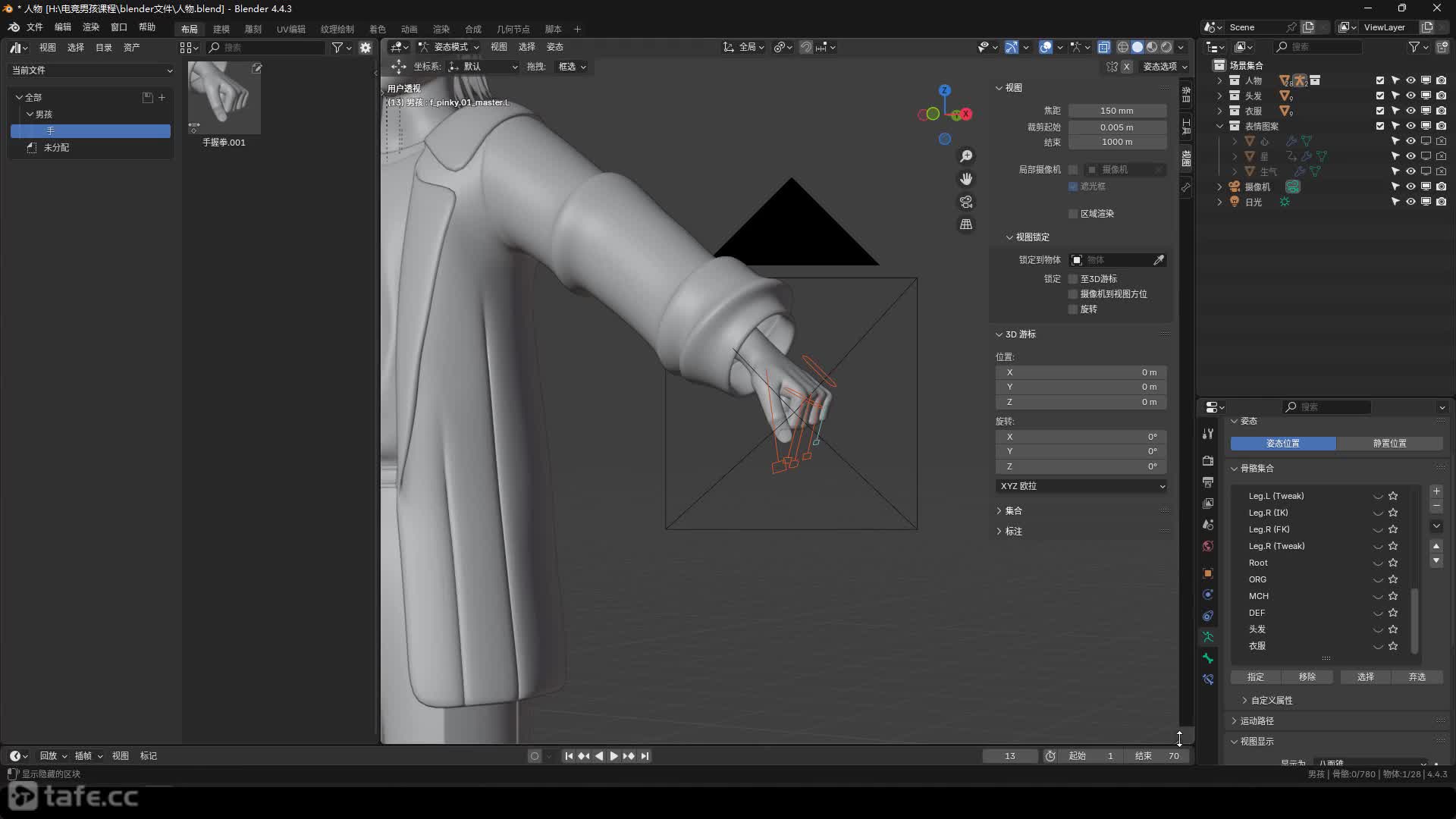Screen dimensions: 1456x819
Task: Click the pan view hand icon
Action: [x=966, y=179]
